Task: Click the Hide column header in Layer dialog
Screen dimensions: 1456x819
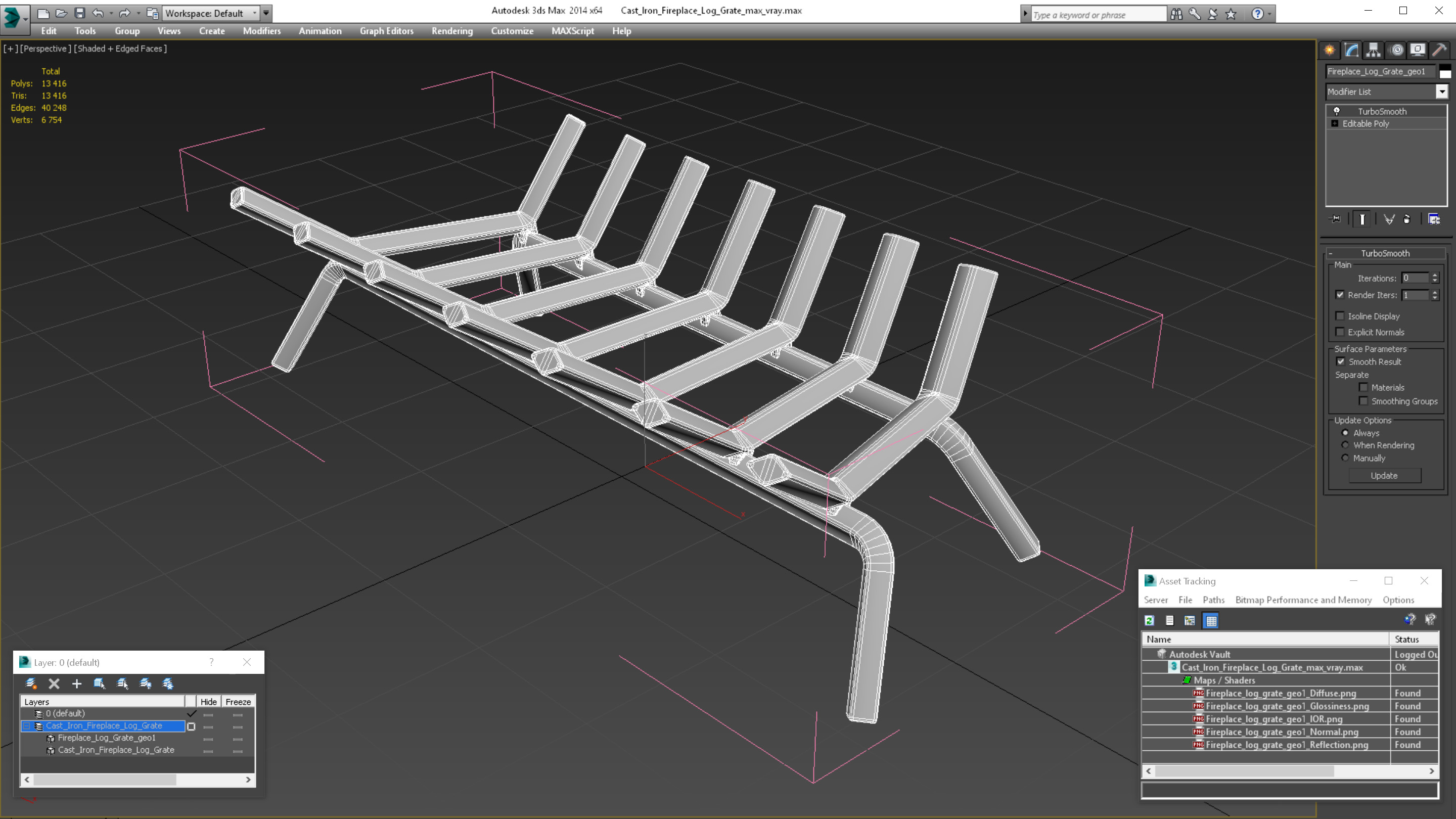Action: [x=209, y=702]
